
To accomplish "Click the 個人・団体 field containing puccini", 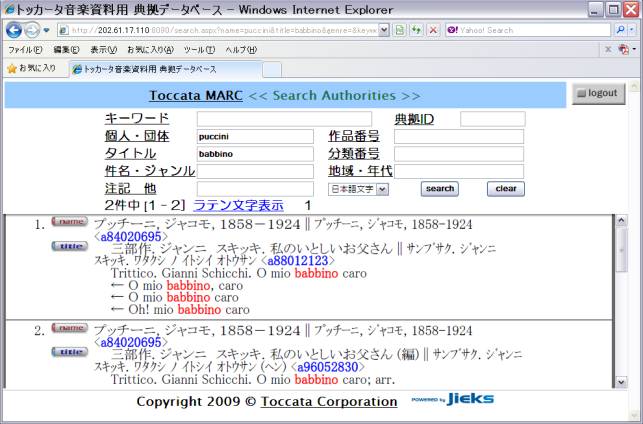I will [x=255, y=137].
